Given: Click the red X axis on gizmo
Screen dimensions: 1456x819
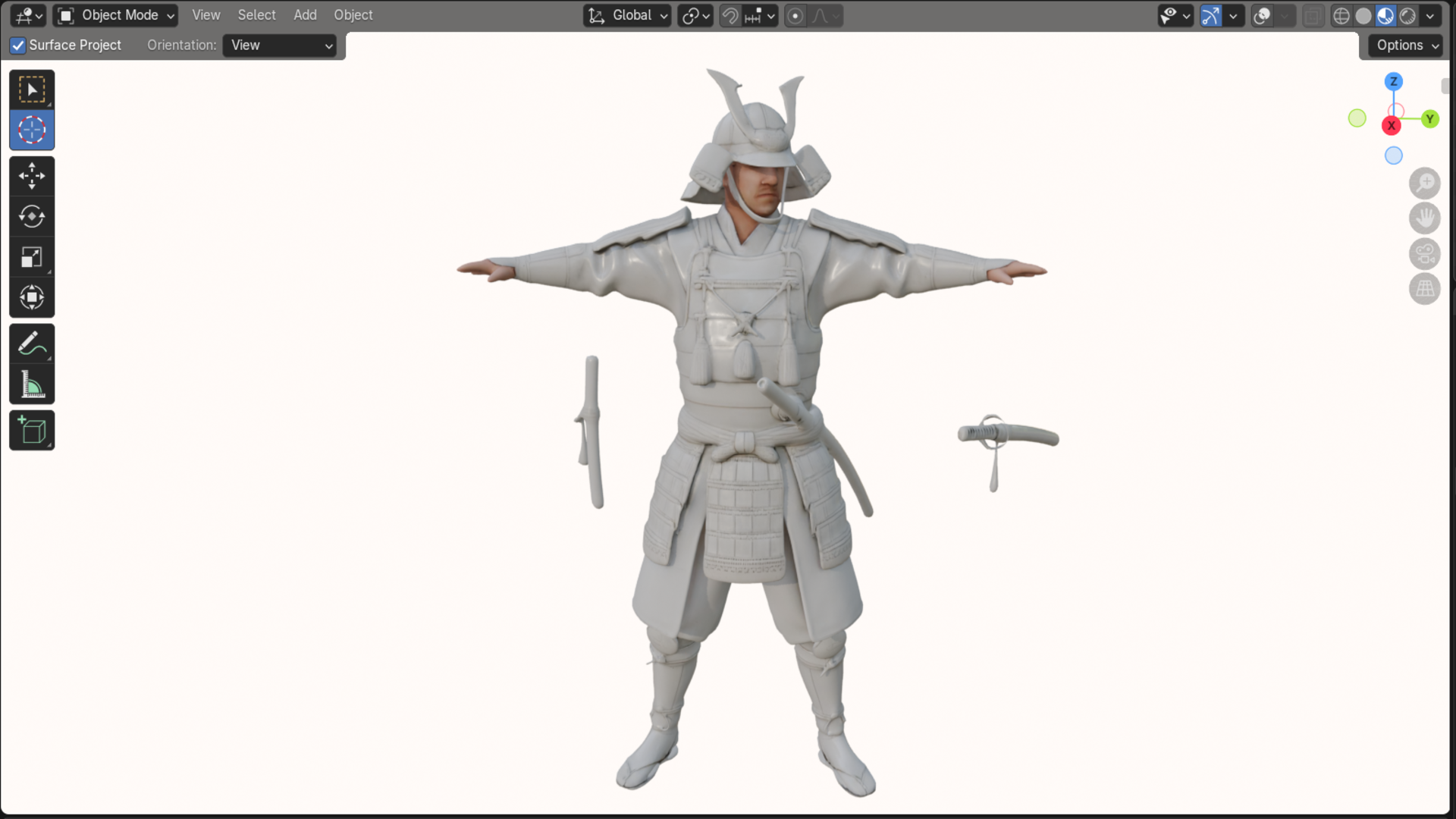Looking at the screenshot, I should (1391, 126).
